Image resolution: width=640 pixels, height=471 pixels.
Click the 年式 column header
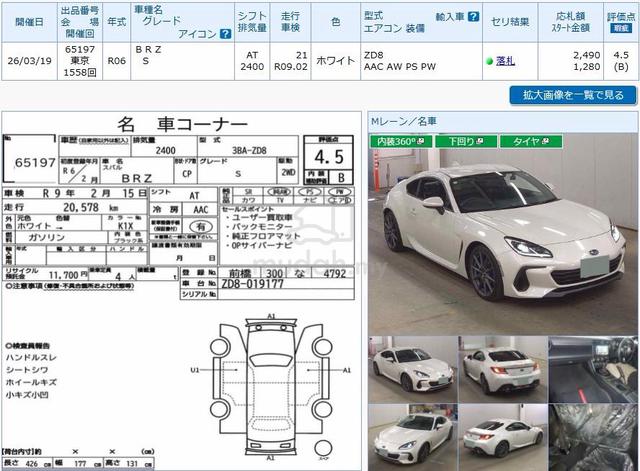tap(116, 22)
